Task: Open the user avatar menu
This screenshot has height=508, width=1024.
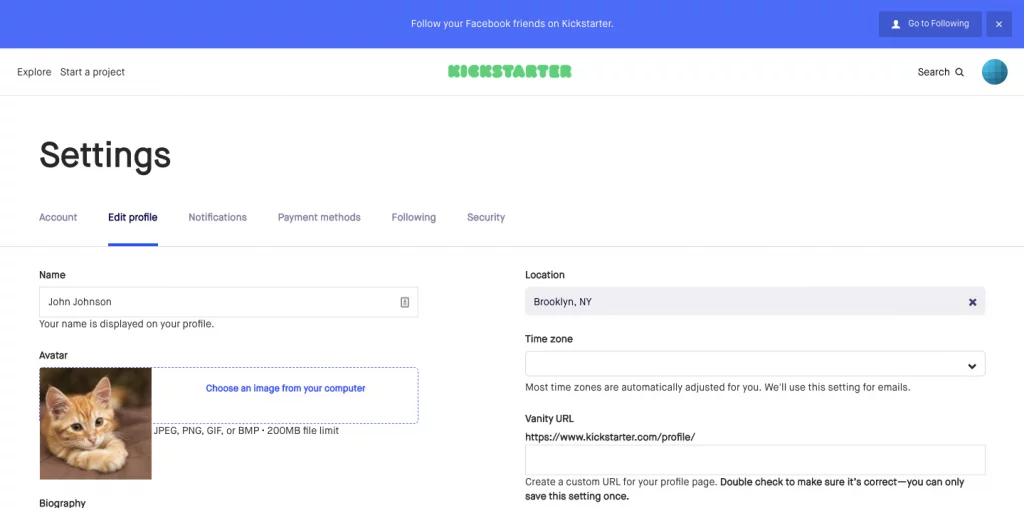Action: 995,72
